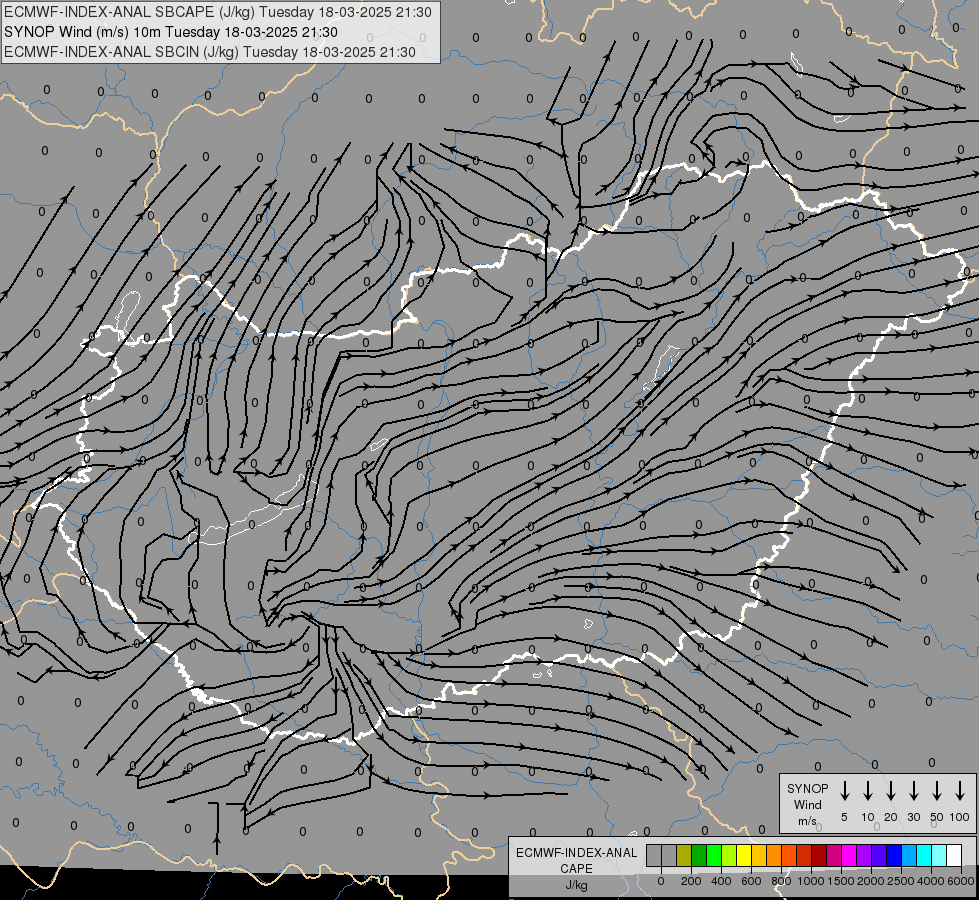
Task: Click the '2500' tick label on color scale
Action: [901, 881]
